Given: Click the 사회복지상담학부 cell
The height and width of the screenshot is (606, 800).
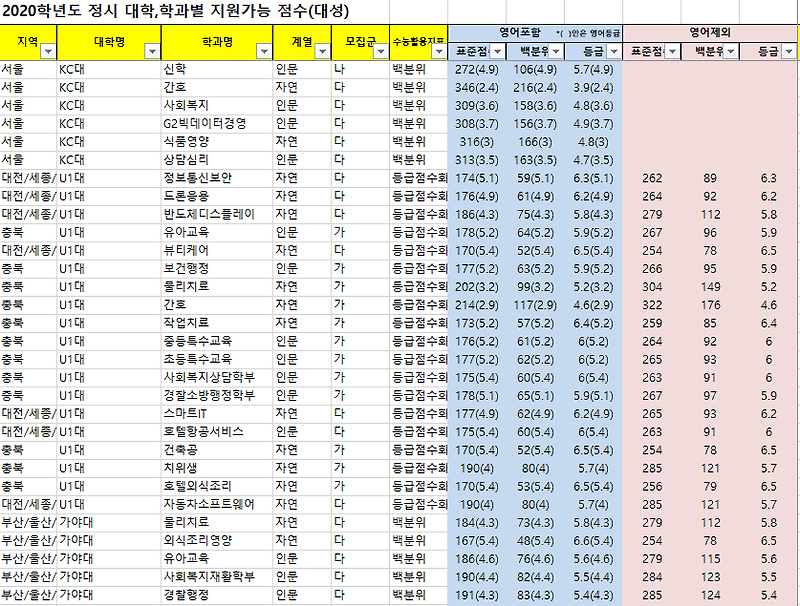Looking at the screenshot, I should coord(217,377).
